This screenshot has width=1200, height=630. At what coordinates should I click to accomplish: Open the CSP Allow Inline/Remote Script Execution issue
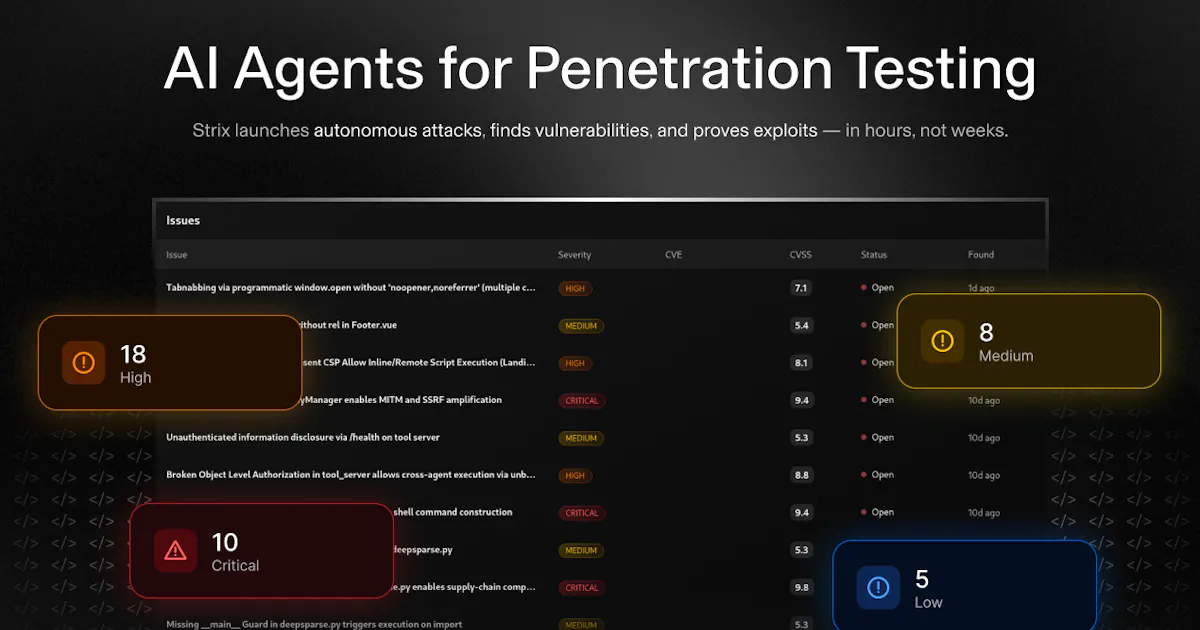[418, 362]
